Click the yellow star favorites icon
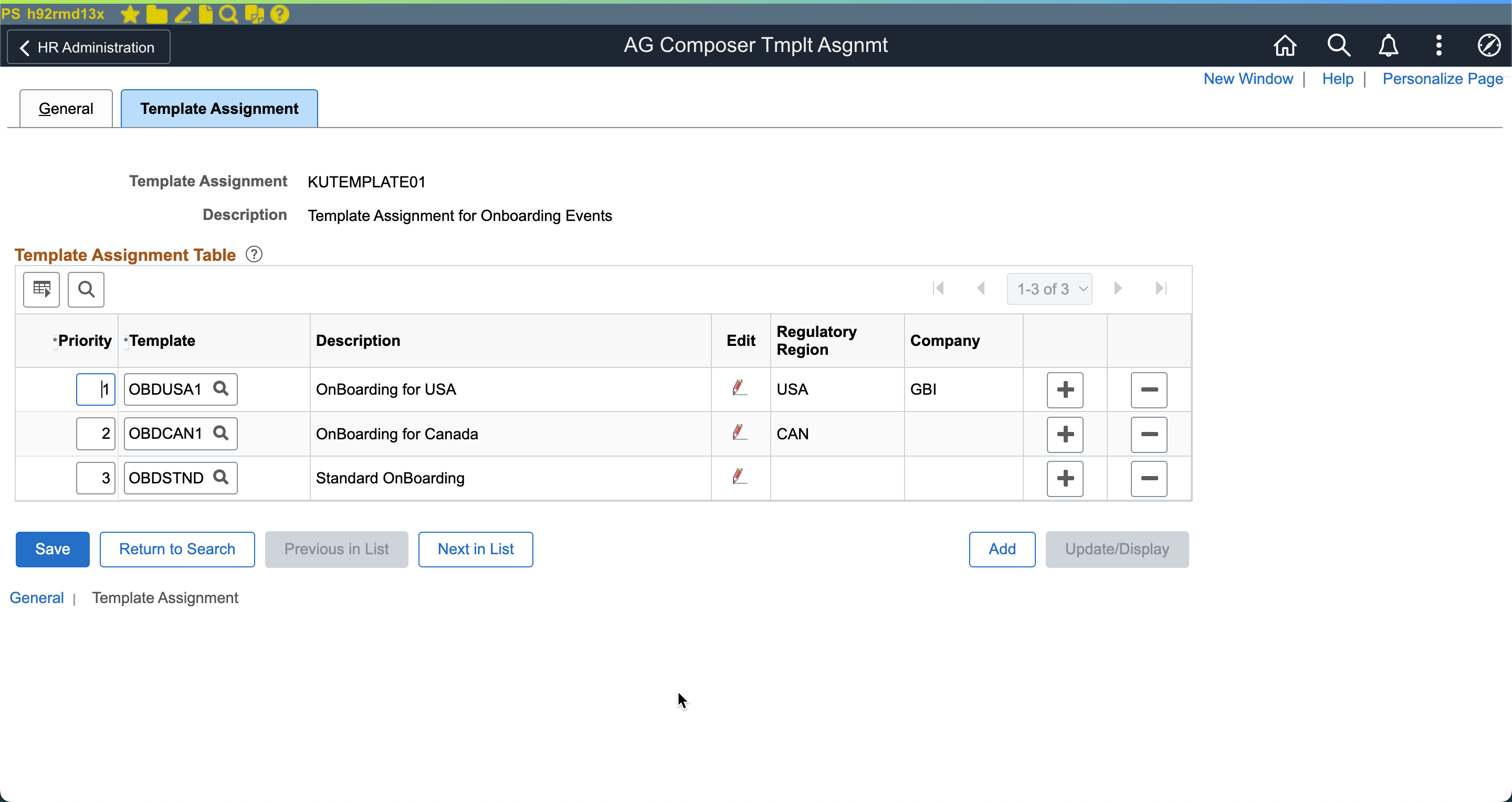1512x802 pixels. pos(130,14)
